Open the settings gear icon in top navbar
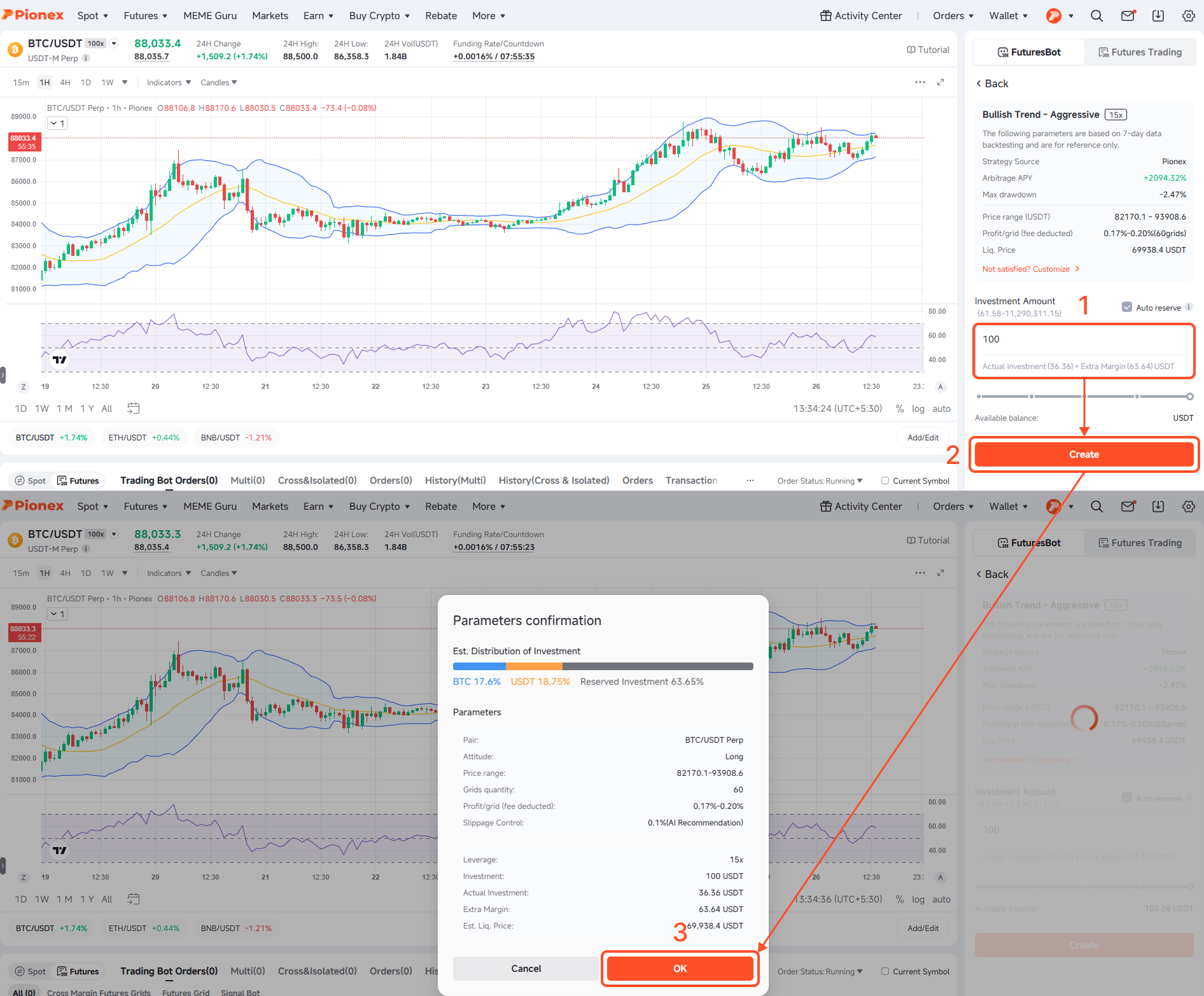Screen dimensions: 1204x996 point(1189,16)
